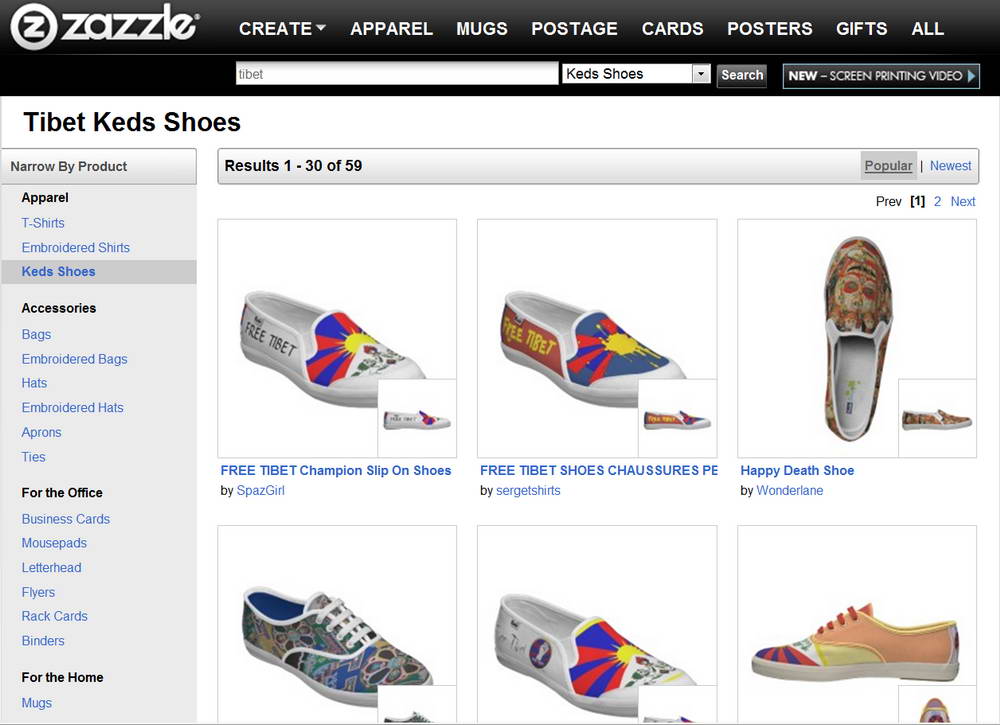1000x725 pixels.
Task: Expand the Keds Shoes category dropdown
Action: (x=701, y=74)
